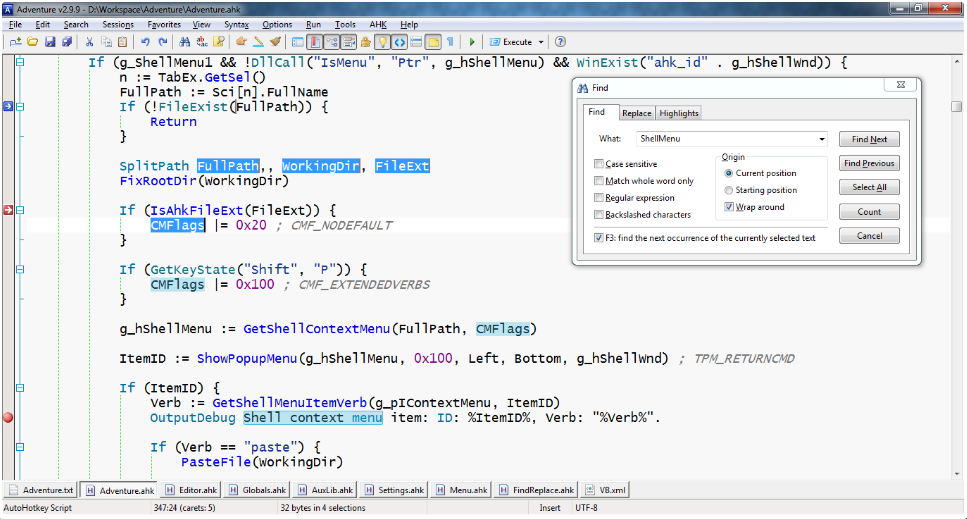Click the broom clear-marks toolbar icon
The image size is (967, 519).
click(x=275, y=42)
